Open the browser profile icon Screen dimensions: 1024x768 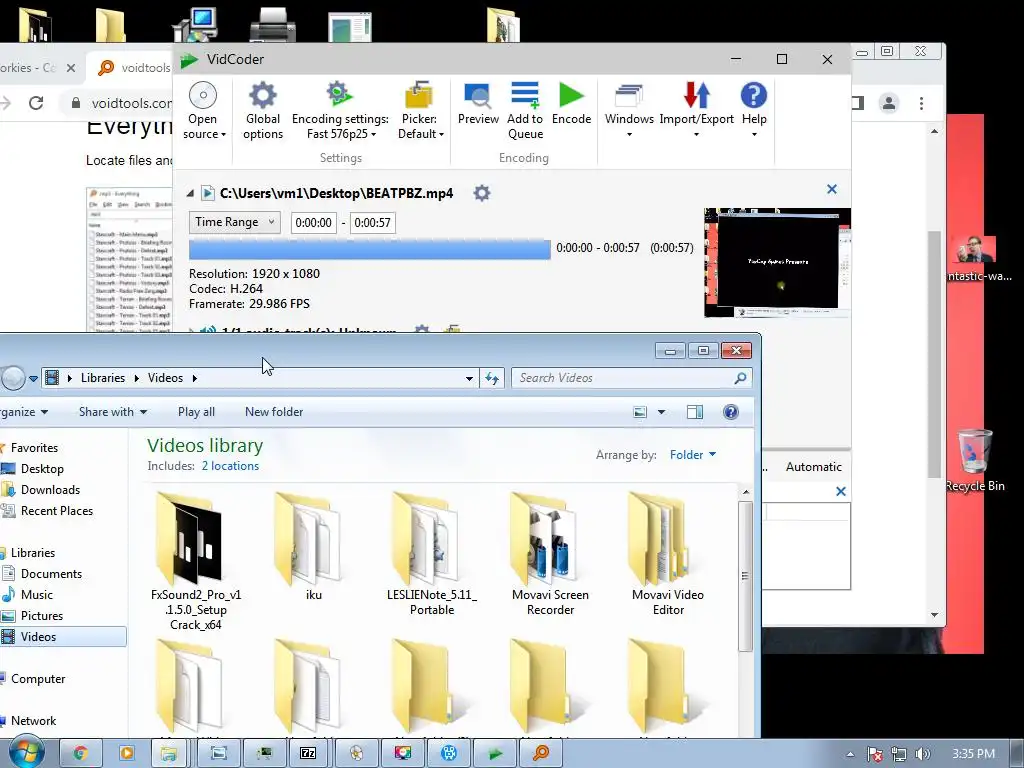[889, 103]
